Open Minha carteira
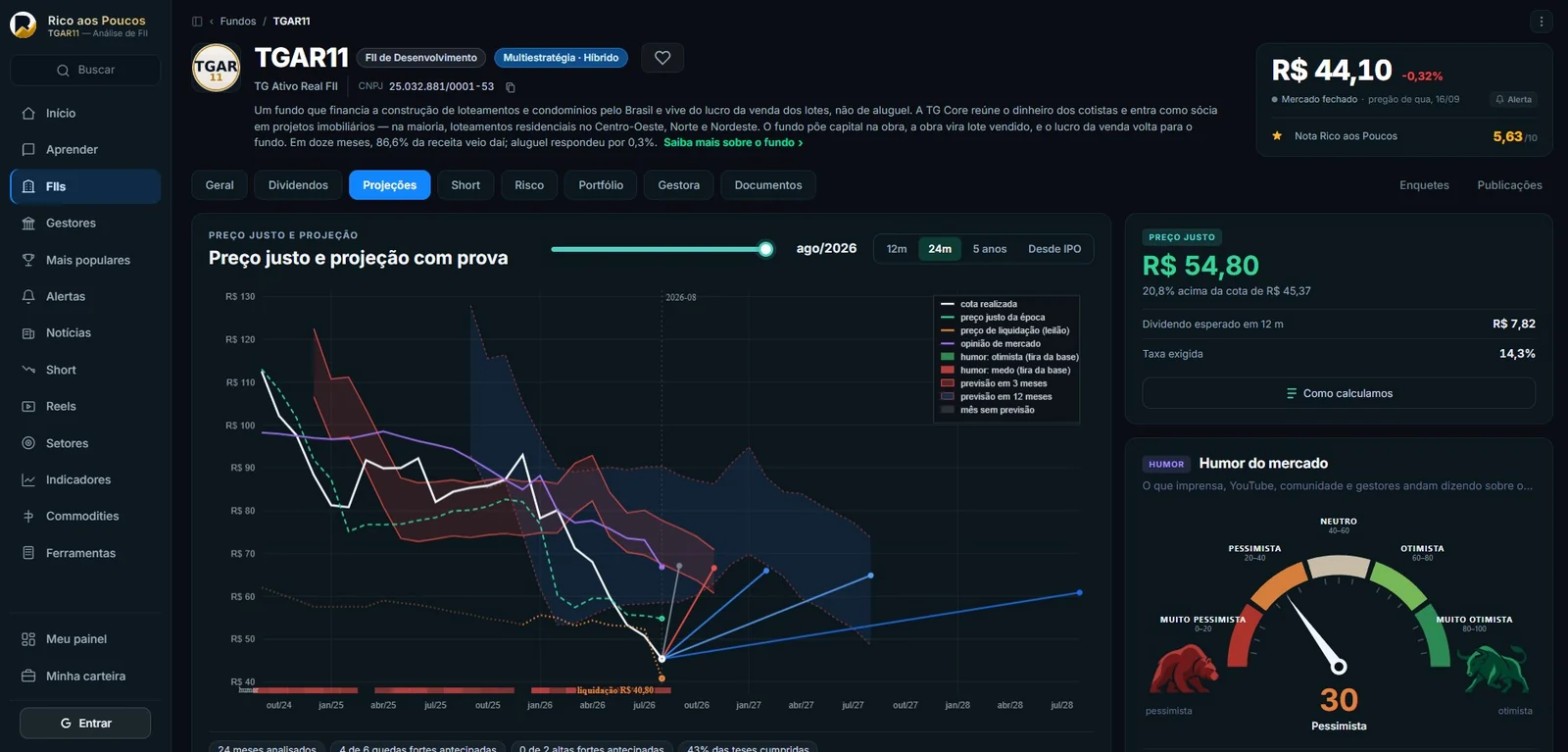 pyautogui.click(x=85, y=677)
